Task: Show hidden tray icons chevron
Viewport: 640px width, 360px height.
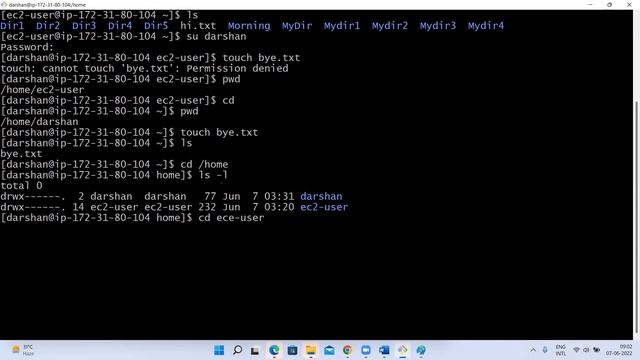Action: click(533, 350)
